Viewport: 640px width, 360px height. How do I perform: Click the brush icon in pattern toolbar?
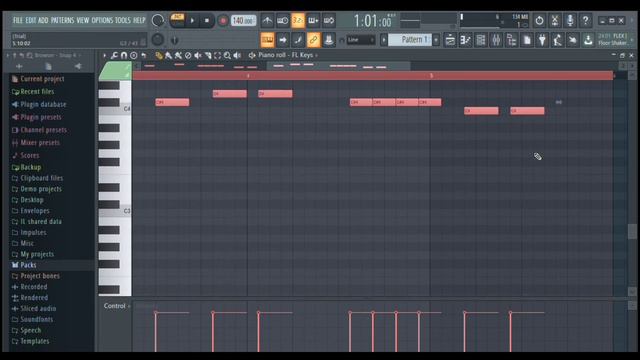pyautogui.click(x=298, y=40)
